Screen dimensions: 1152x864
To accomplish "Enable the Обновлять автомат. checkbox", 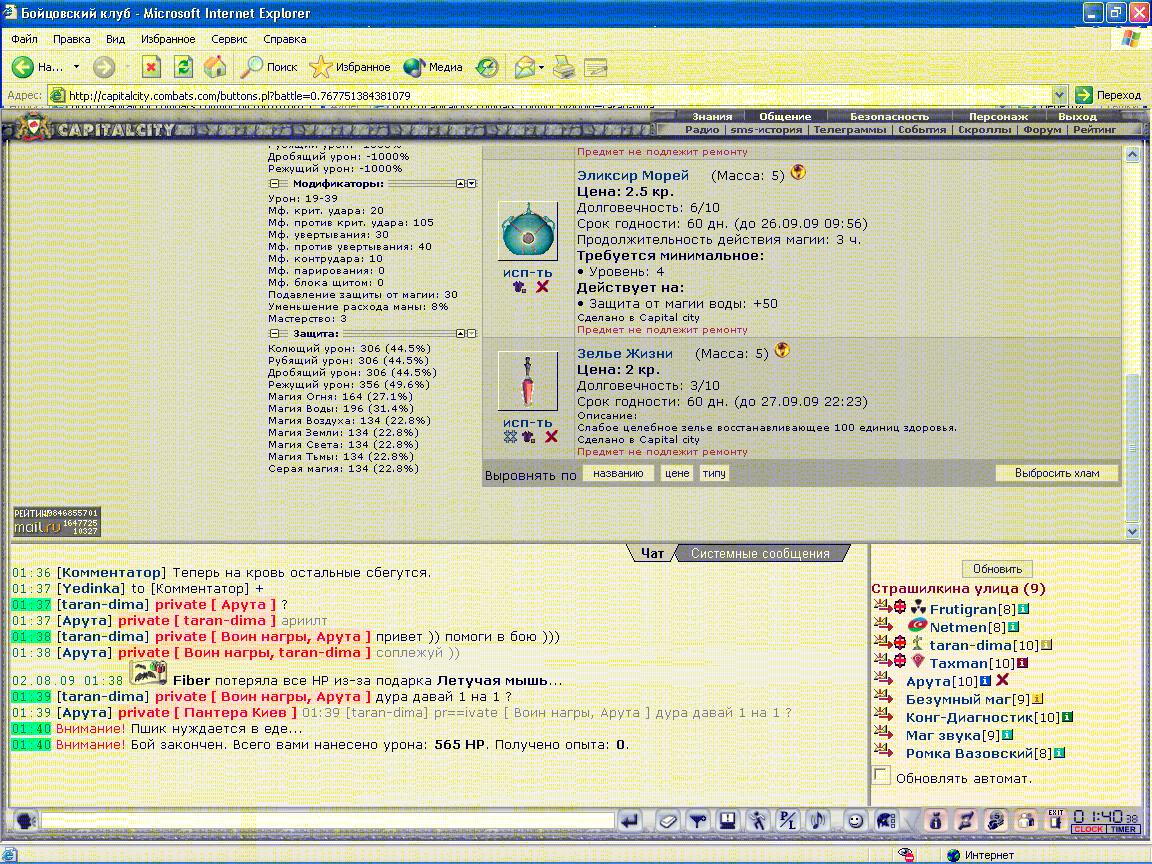I will (x=881, y=775).
